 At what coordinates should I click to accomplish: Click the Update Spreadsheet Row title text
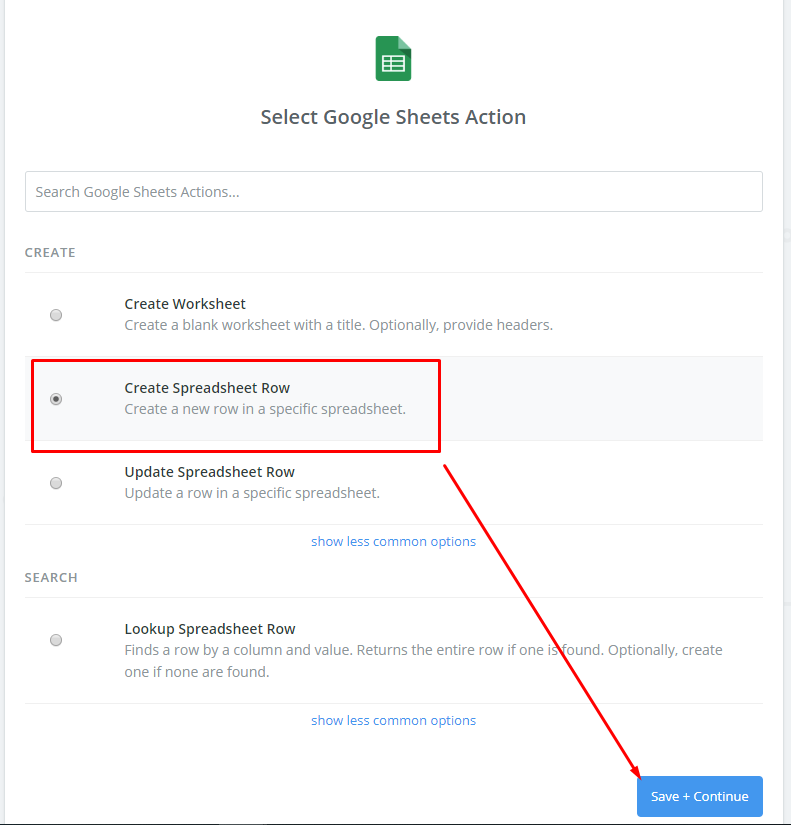click(x=209, y=472)
